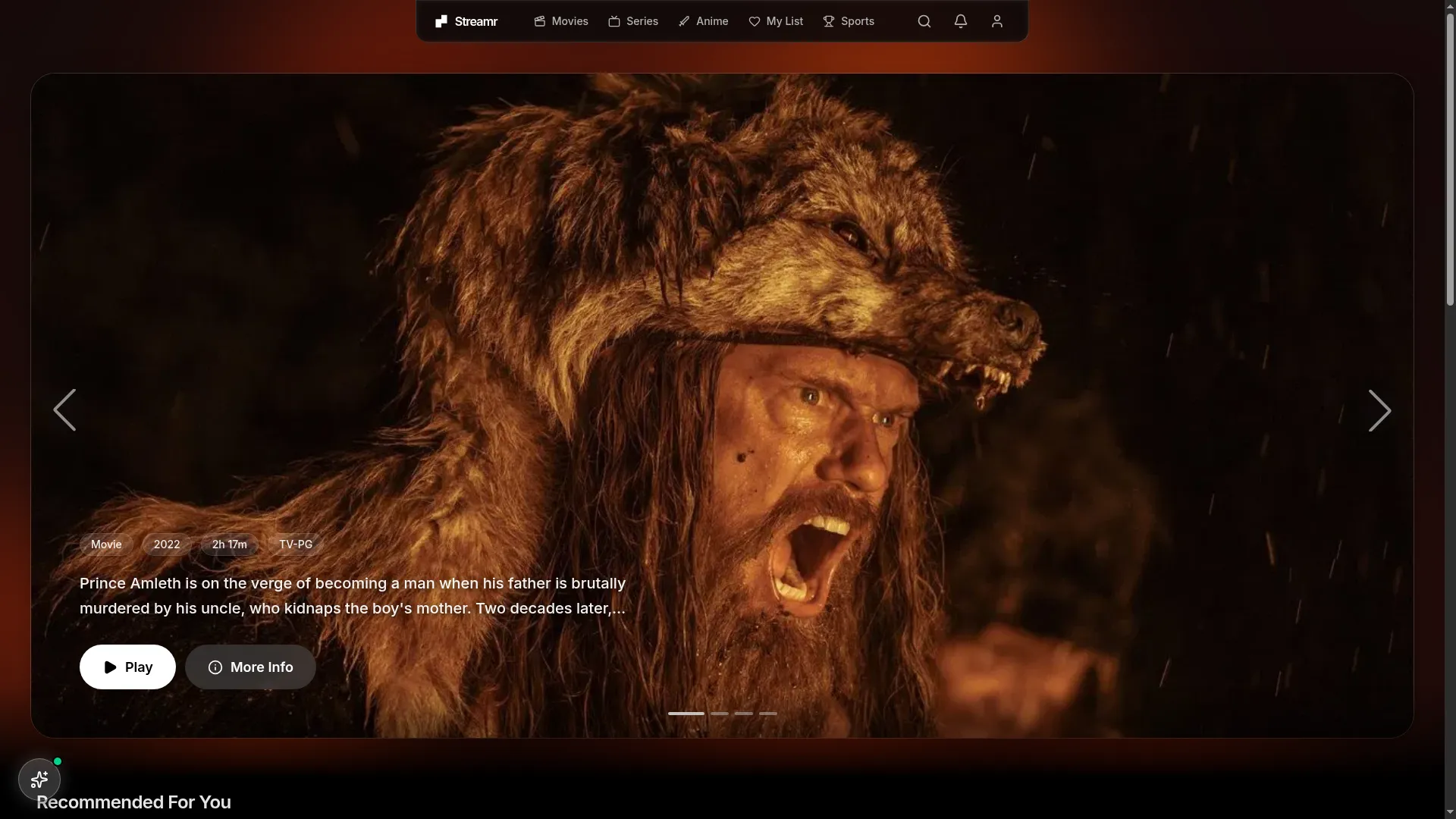1456x819 pixels.
Task: Click the Streamr logo icon
Action: 441,21
